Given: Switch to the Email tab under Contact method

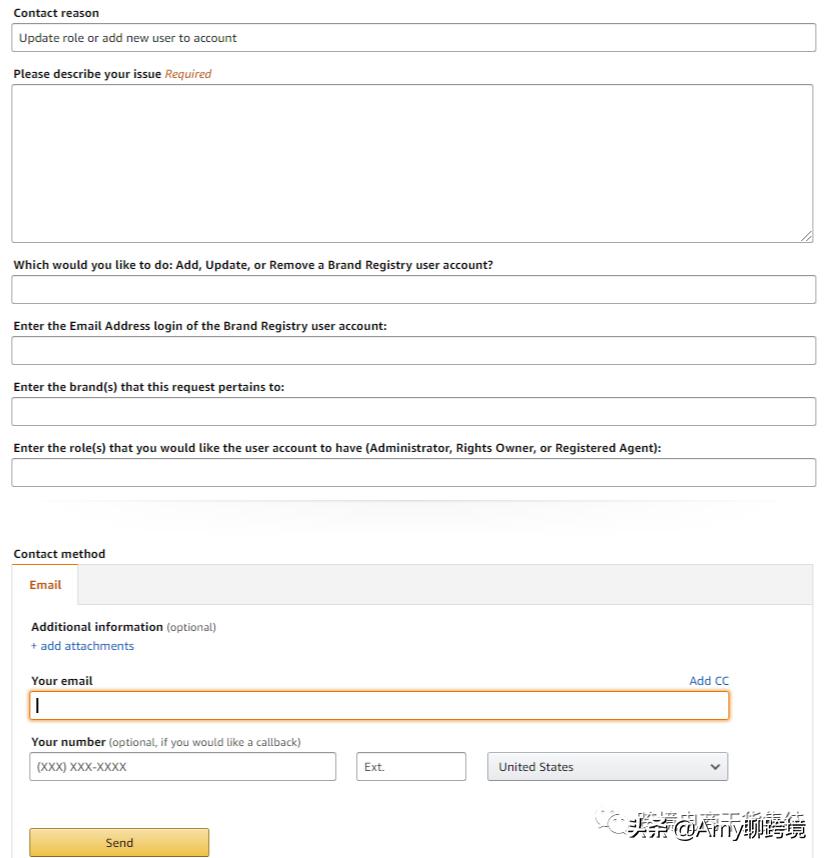Looking at the screenshot, I should point(45,585).
